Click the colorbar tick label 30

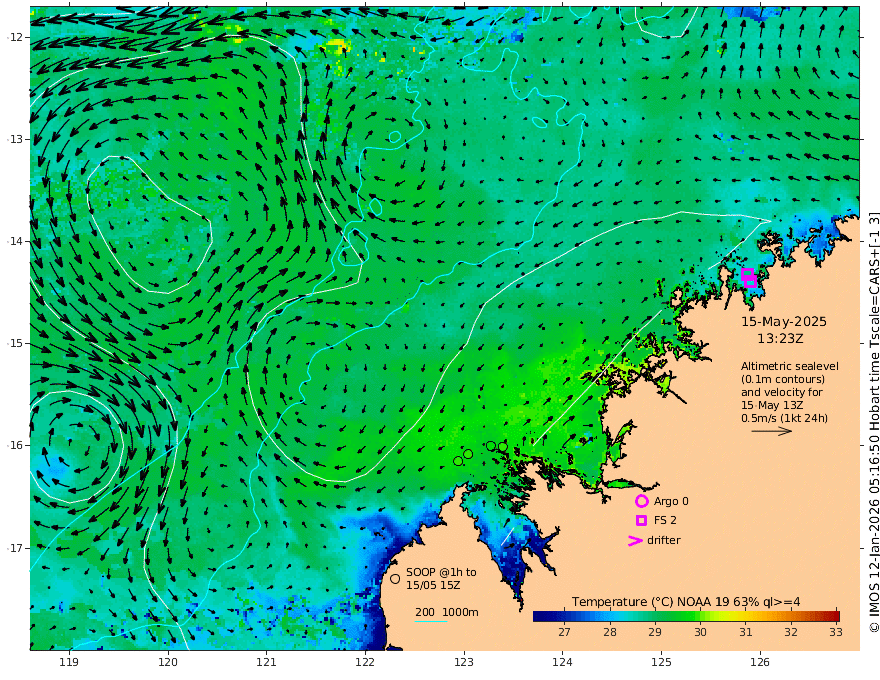point(700,632)
